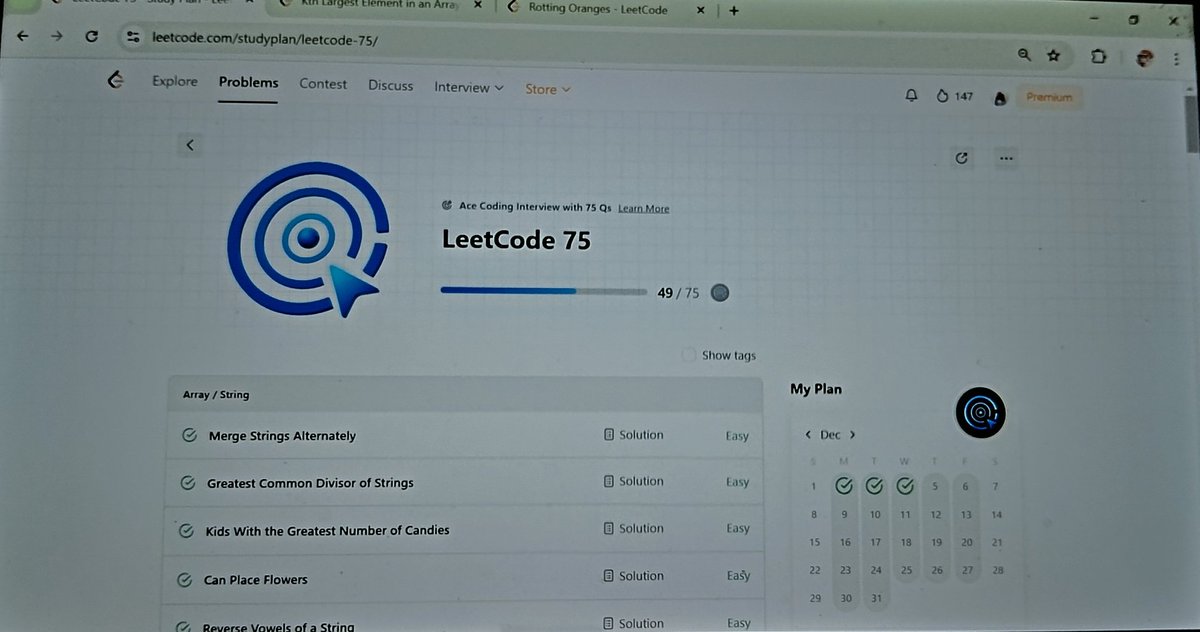Close the Kth Largest Element tab
The image size is (1200, 632).
[478, 6]
